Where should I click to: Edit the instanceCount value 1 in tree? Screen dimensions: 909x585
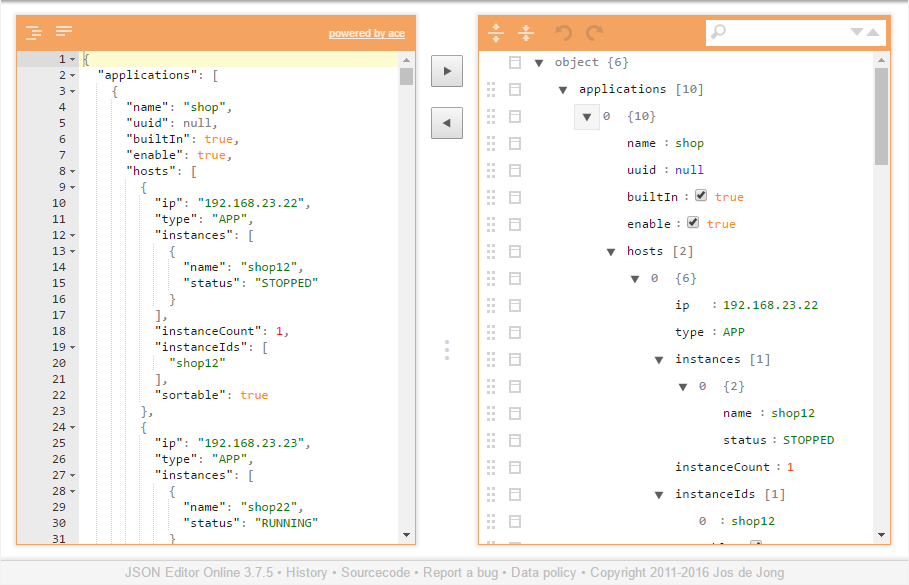[x=790, y=467]
